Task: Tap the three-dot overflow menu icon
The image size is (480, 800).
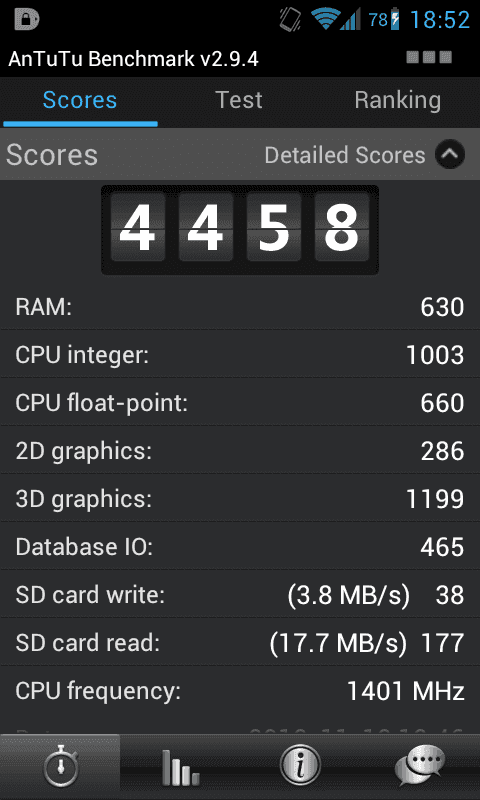Action: (429, 57)
